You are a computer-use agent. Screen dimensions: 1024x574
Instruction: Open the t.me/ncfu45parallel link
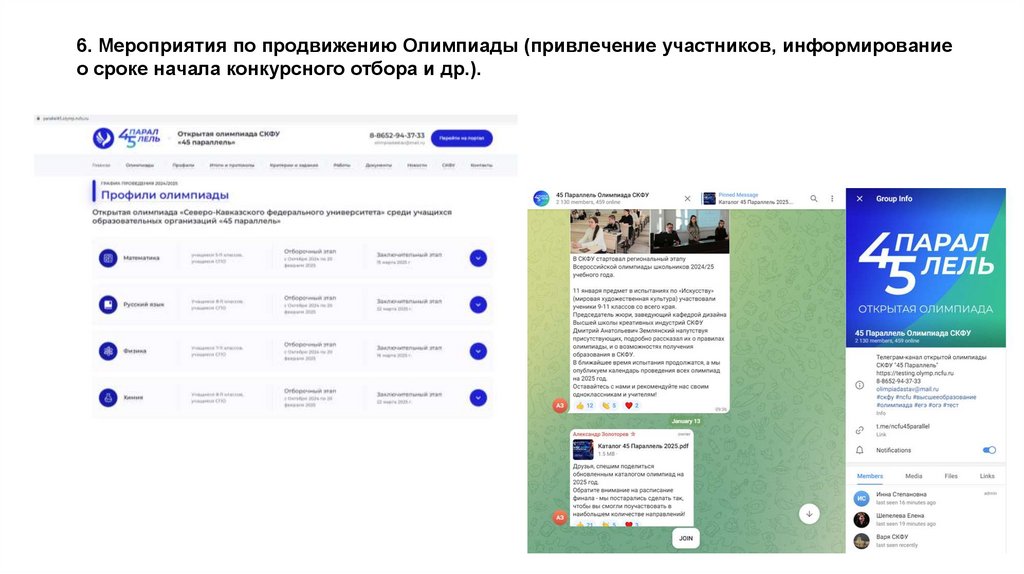point(903,426)
